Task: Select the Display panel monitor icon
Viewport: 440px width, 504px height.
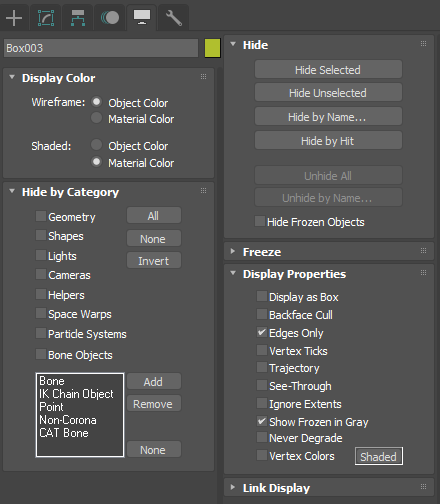Action: [x=142, y=17]
